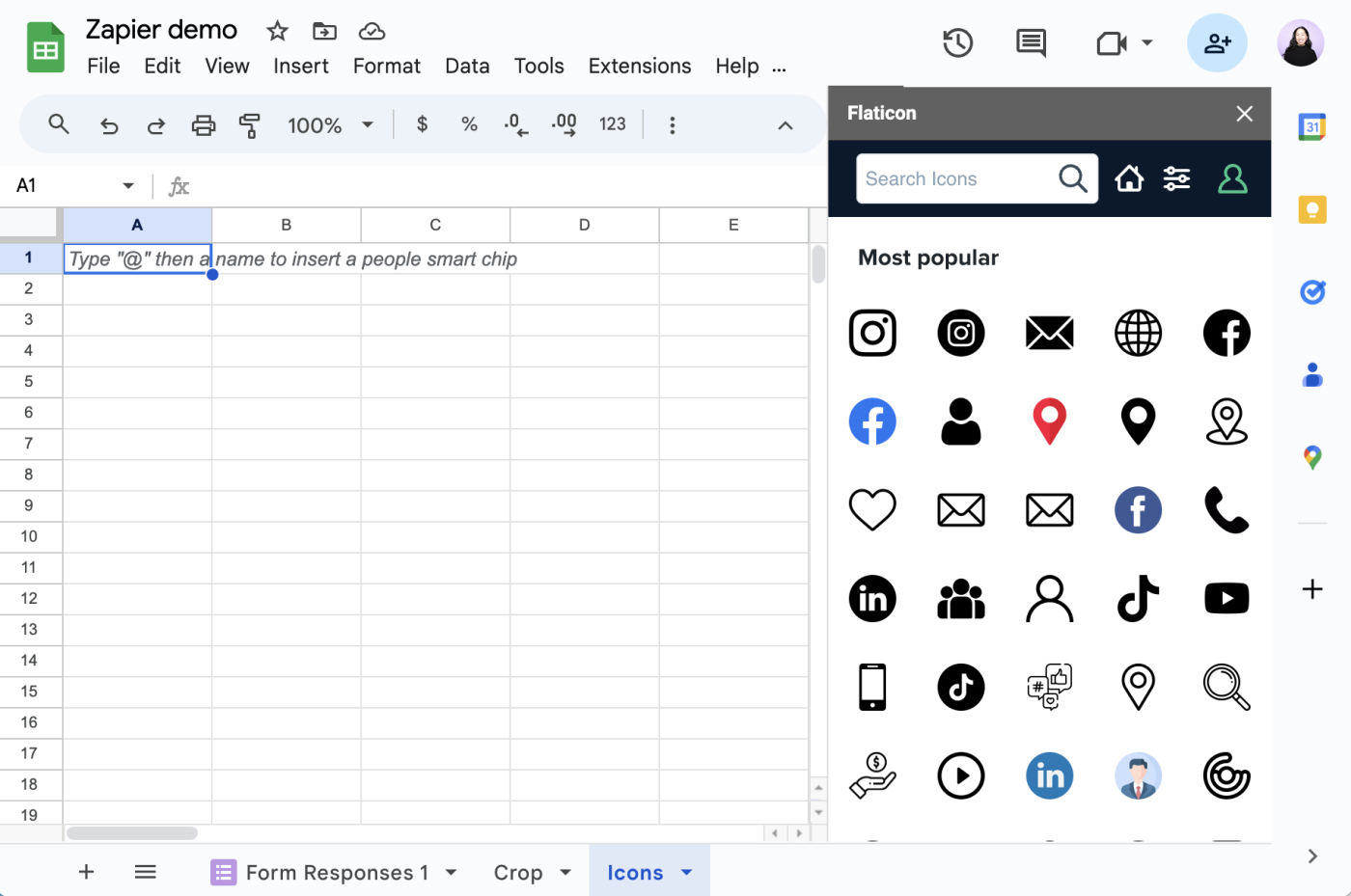Increase decimal places
Image resolution: width=1351 pixels, height=896 pixels.
click(565, 125)
